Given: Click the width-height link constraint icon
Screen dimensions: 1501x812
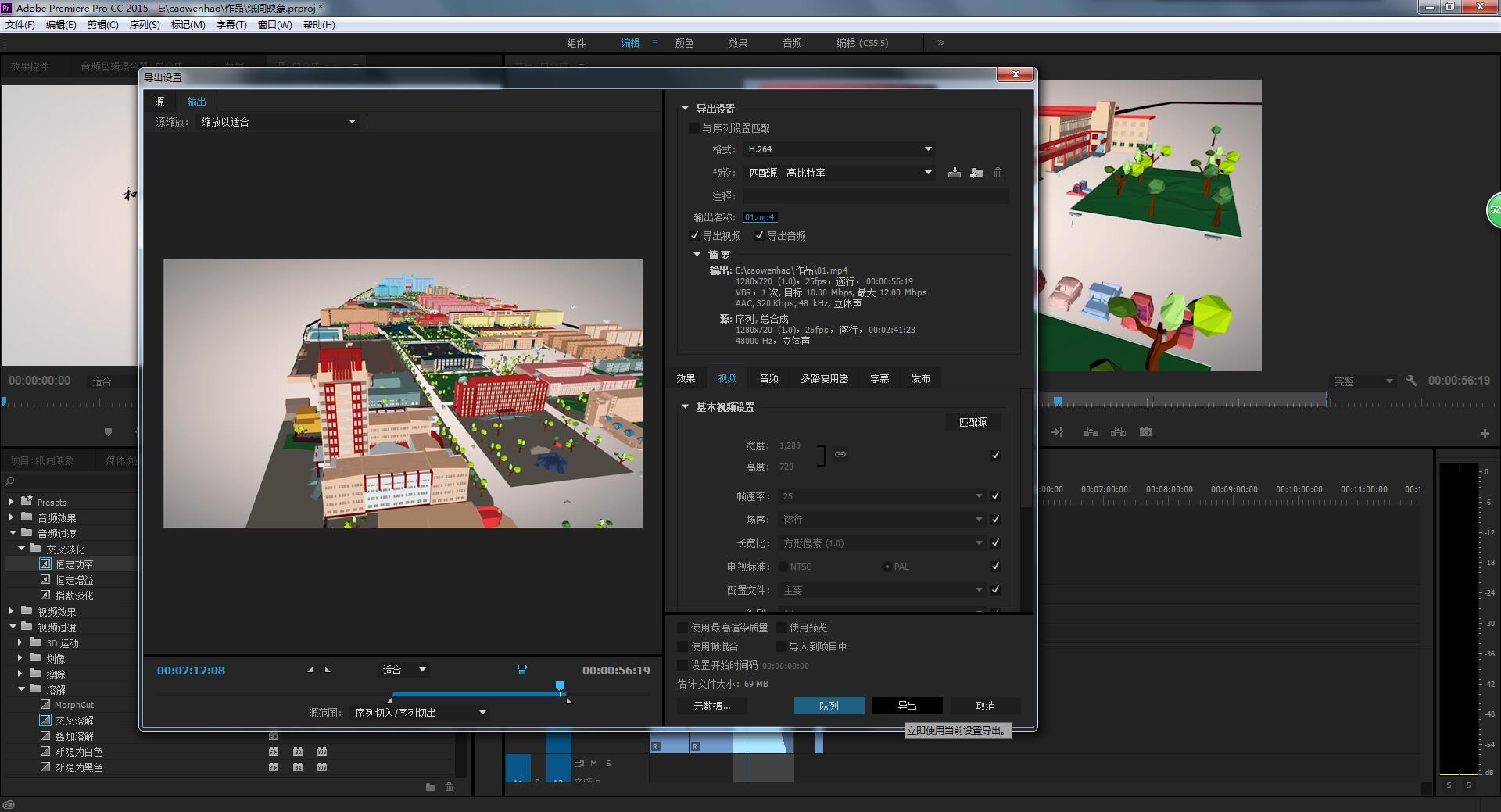Looking at the screenshot, I should click(840, 454).
